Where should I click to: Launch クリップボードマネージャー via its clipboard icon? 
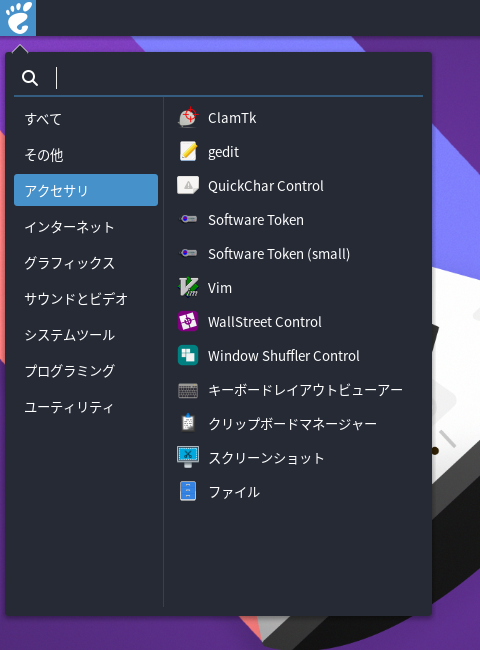point(188,423)
